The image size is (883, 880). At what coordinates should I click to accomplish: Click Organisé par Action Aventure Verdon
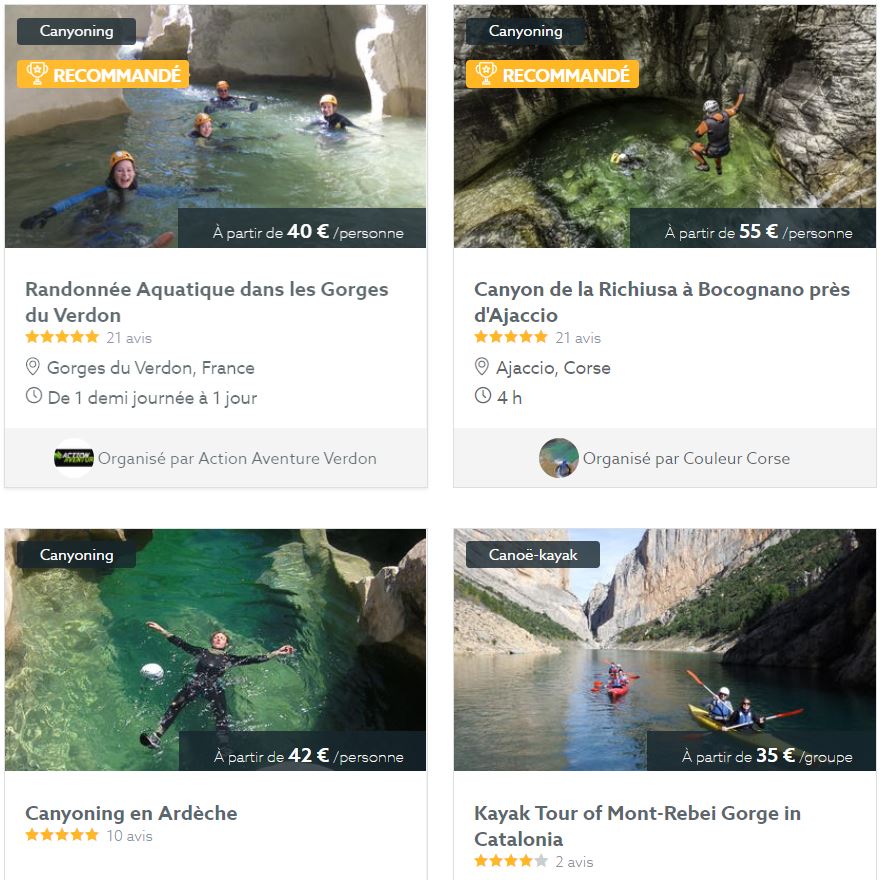(237, 459)
